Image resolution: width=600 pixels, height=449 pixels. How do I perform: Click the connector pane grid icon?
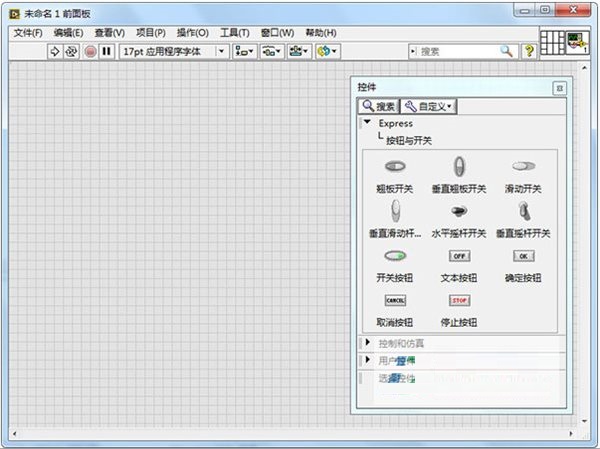pos(552,42)
